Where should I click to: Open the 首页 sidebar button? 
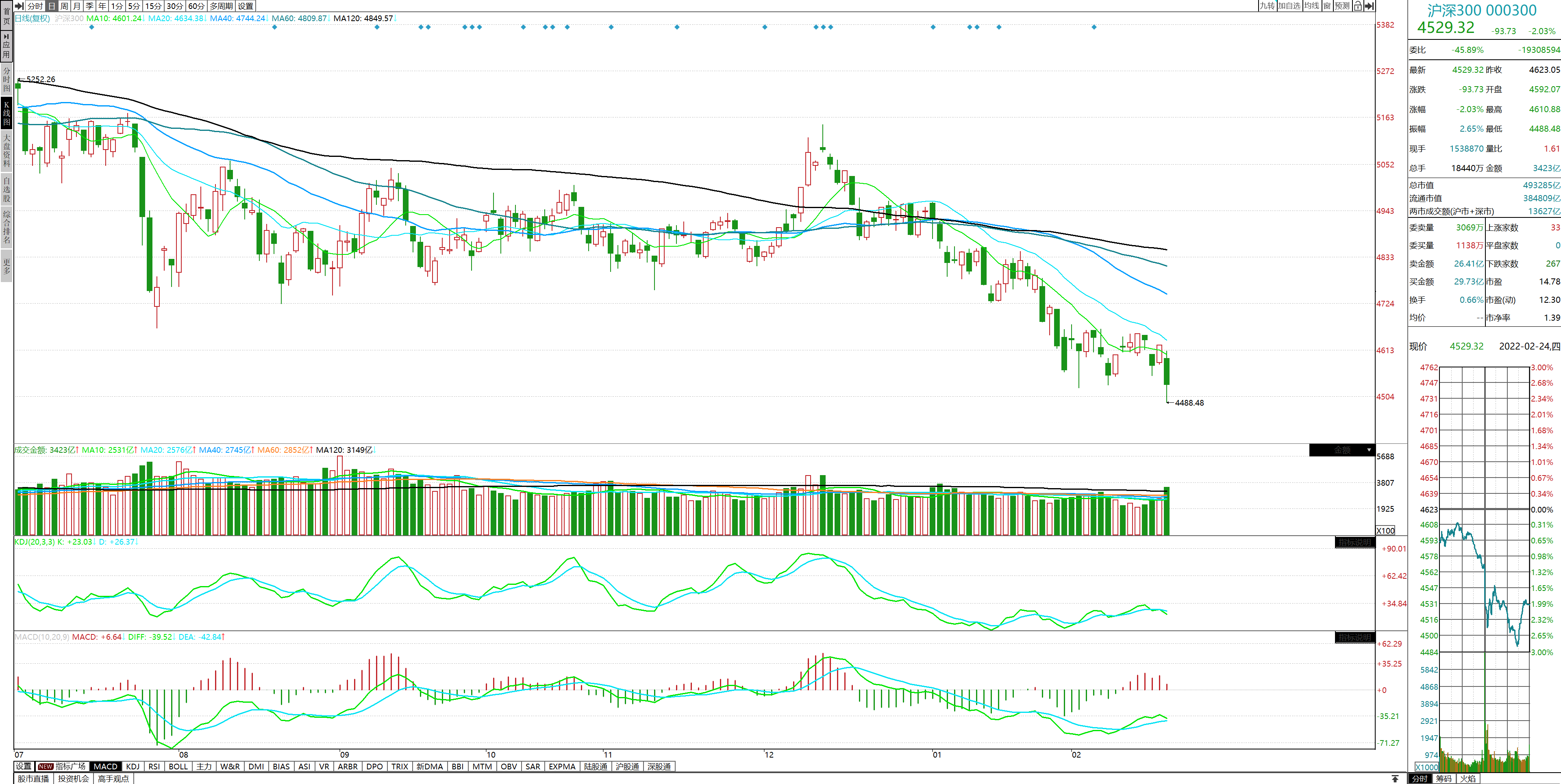coord(6,15)
